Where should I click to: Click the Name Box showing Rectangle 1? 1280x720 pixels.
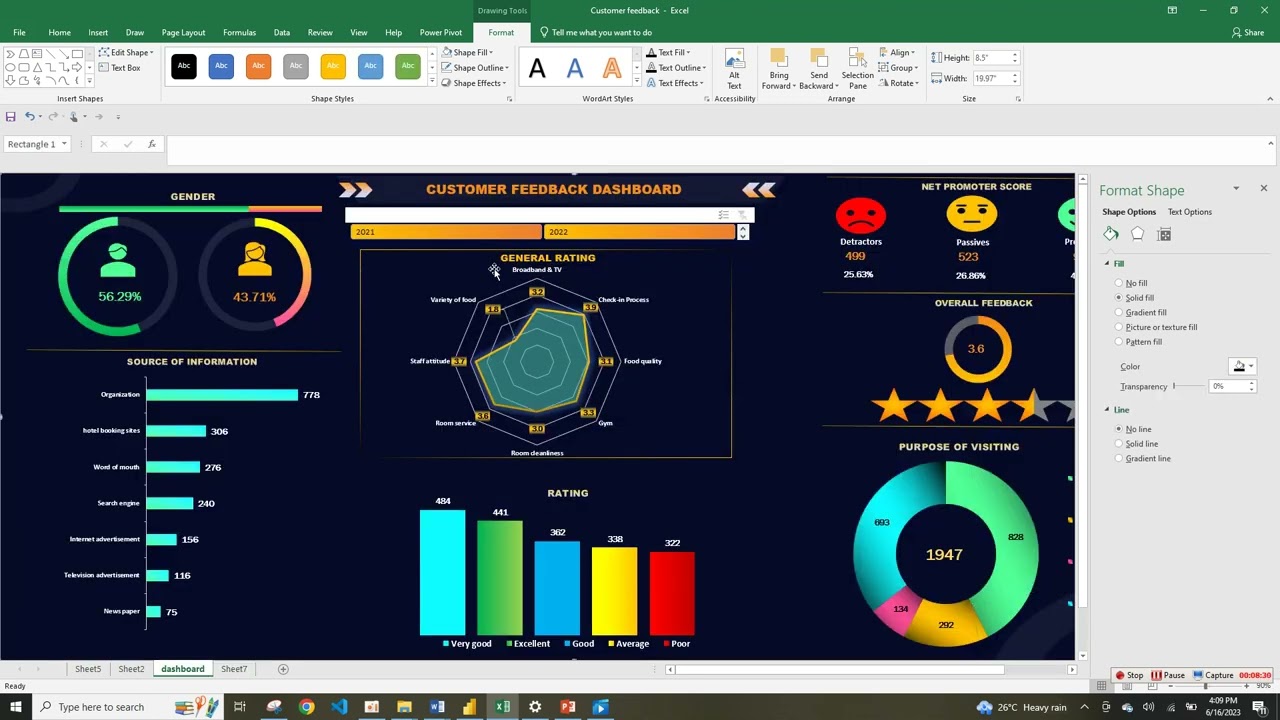pyautogui.click(x=36, y=144)
